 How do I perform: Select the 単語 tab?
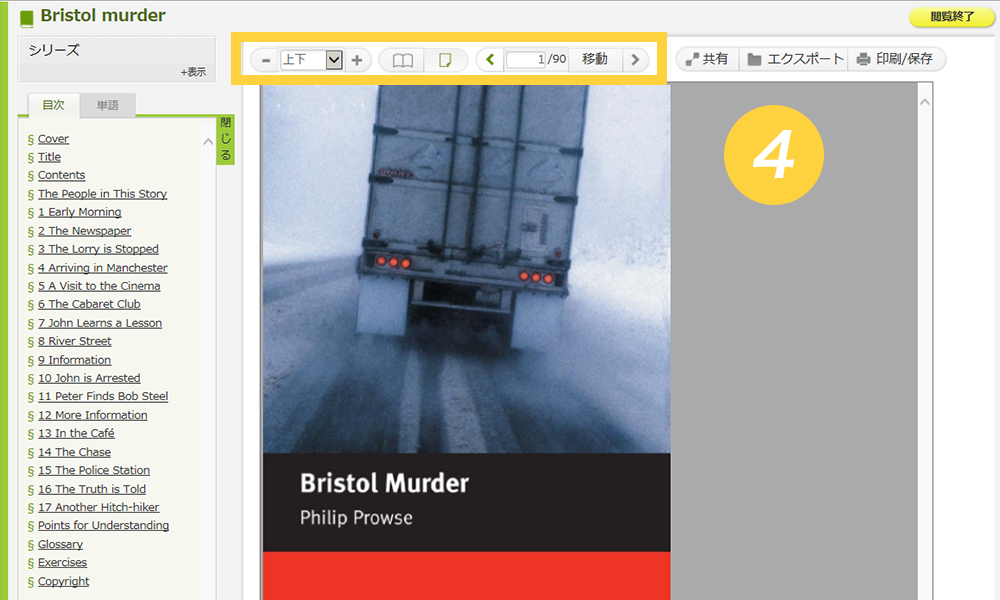click(107, 105)
